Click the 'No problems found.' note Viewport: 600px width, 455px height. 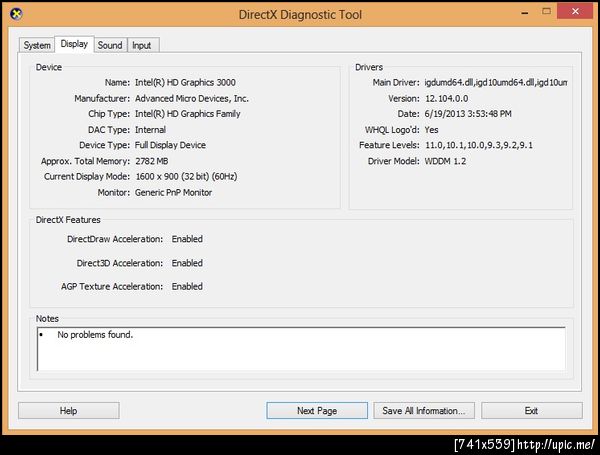(95, 334)
